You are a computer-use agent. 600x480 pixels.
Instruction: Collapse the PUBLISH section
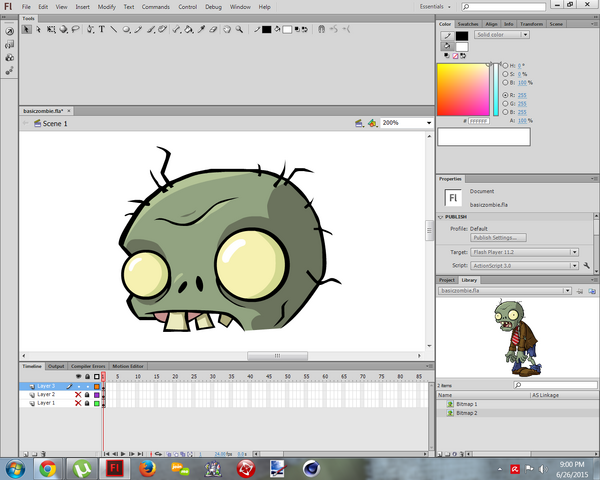(x=440, y=217)
